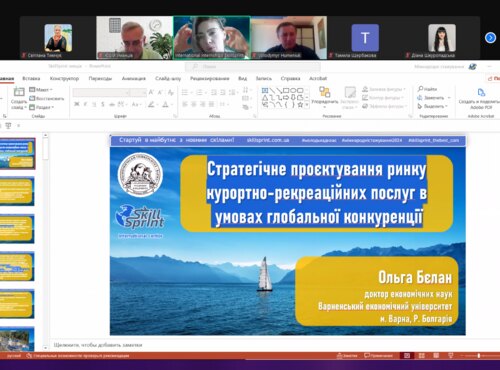Click the Arrange (Упорядочить) icon
Image resolution: width=500 pixels, height=370 pixels.
(x=324, y=92)
